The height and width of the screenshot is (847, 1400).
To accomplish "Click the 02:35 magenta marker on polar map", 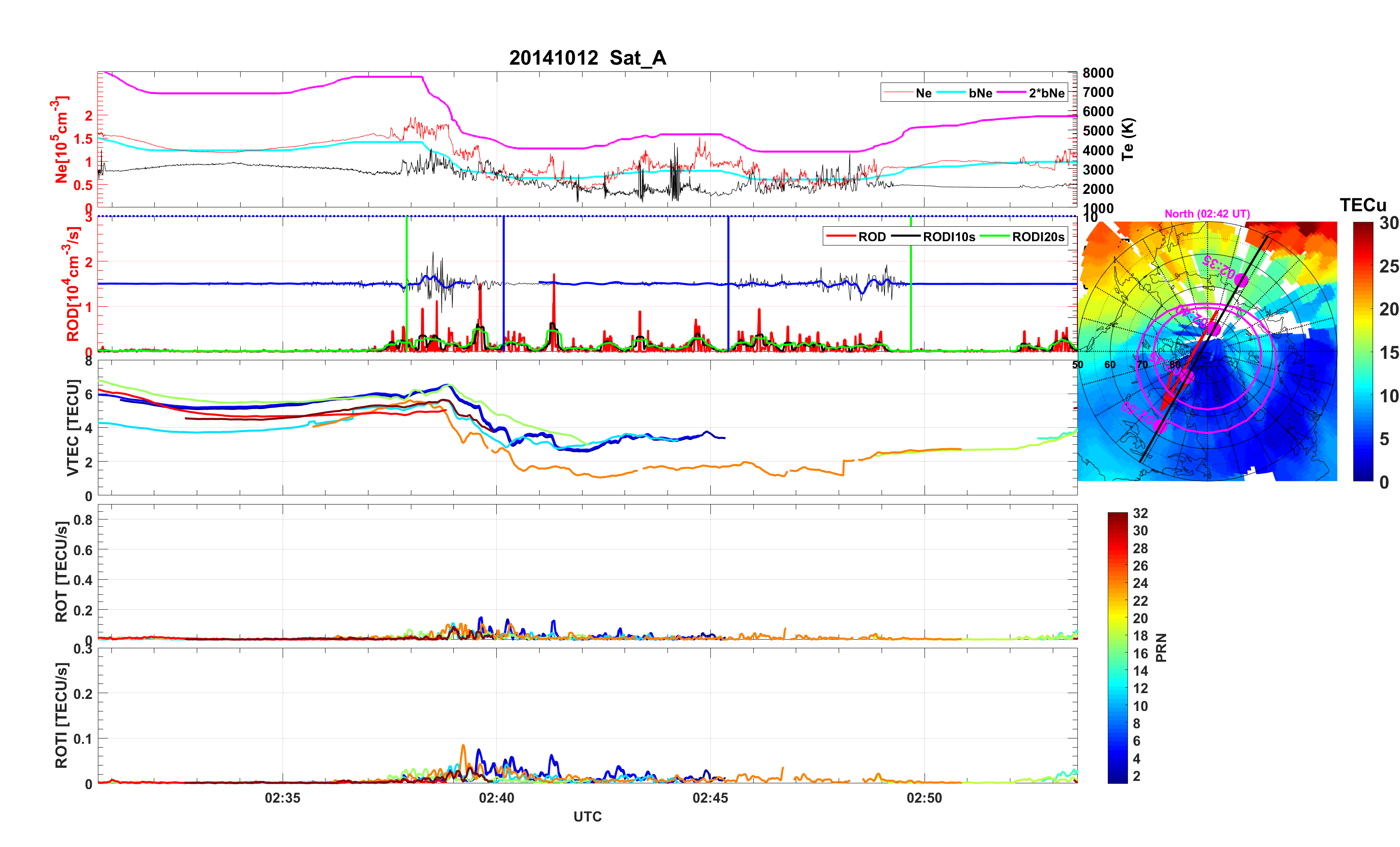I will (1241, 280).
